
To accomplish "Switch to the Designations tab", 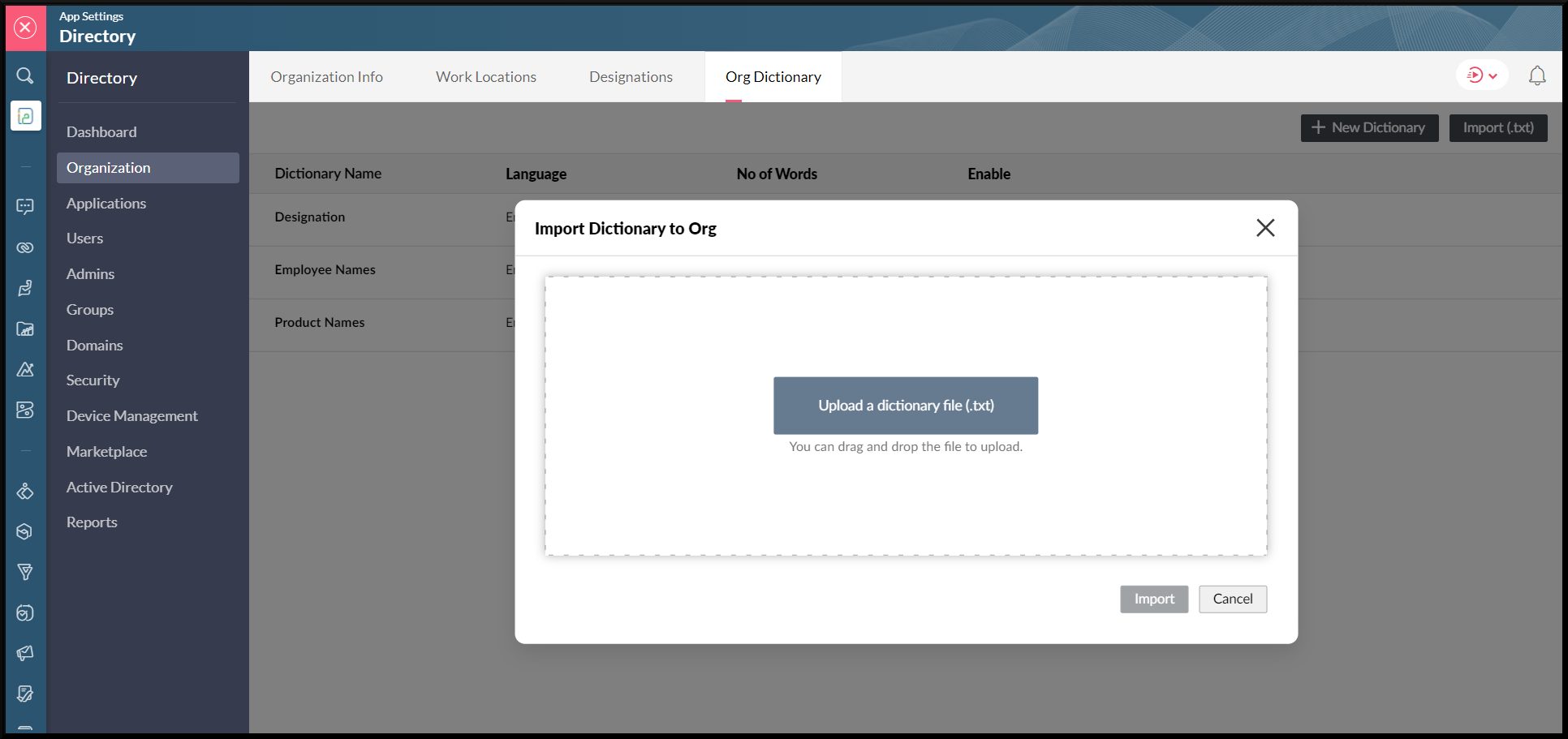I will [631, 77].
